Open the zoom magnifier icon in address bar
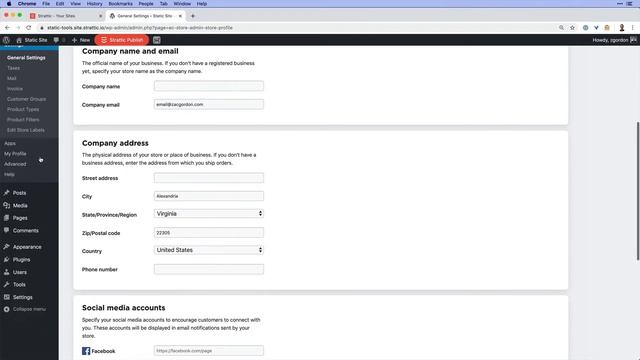The width and height of the screenshot is (640, 360). (x=561, y=28)
